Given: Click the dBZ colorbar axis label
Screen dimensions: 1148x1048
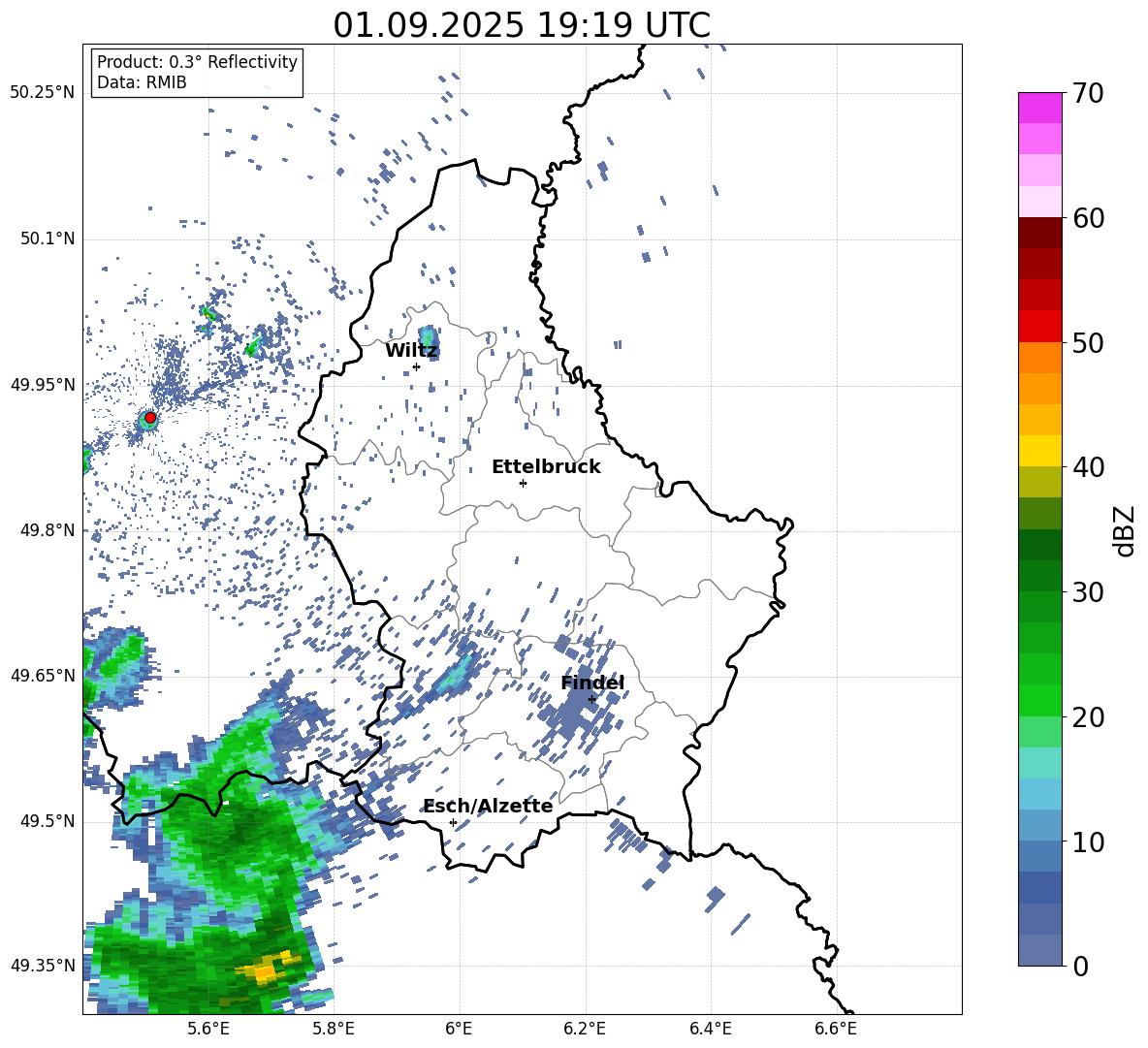Looking at the screenshot, I should pos(1125,530).
